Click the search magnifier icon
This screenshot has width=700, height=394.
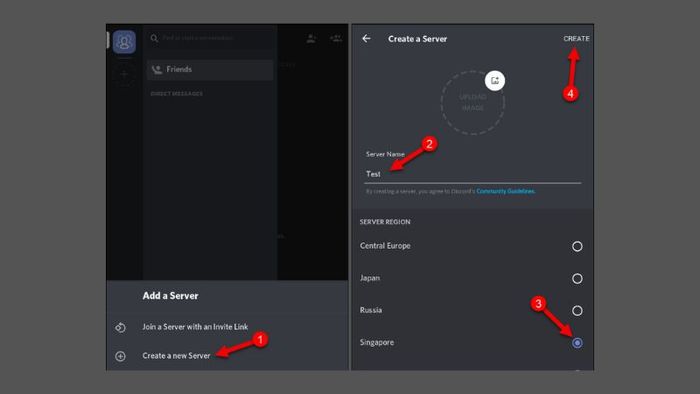[x=154, y=38]
